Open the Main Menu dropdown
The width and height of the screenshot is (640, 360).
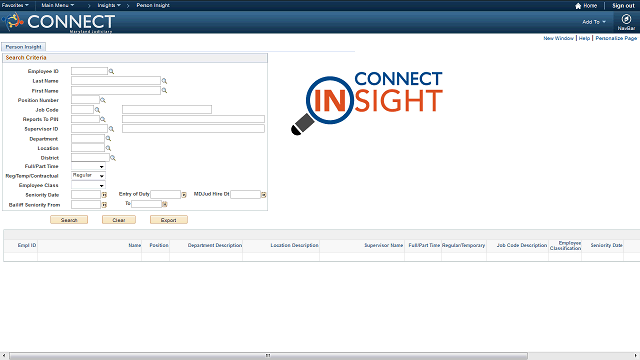58,5
